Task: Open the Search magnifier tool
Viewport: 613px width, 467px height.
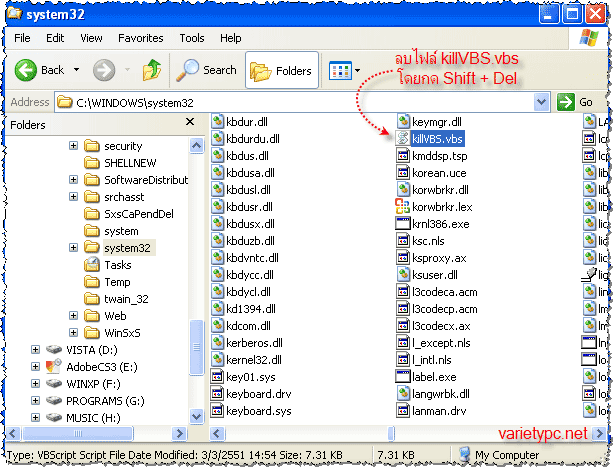Action: coord(189,70)
